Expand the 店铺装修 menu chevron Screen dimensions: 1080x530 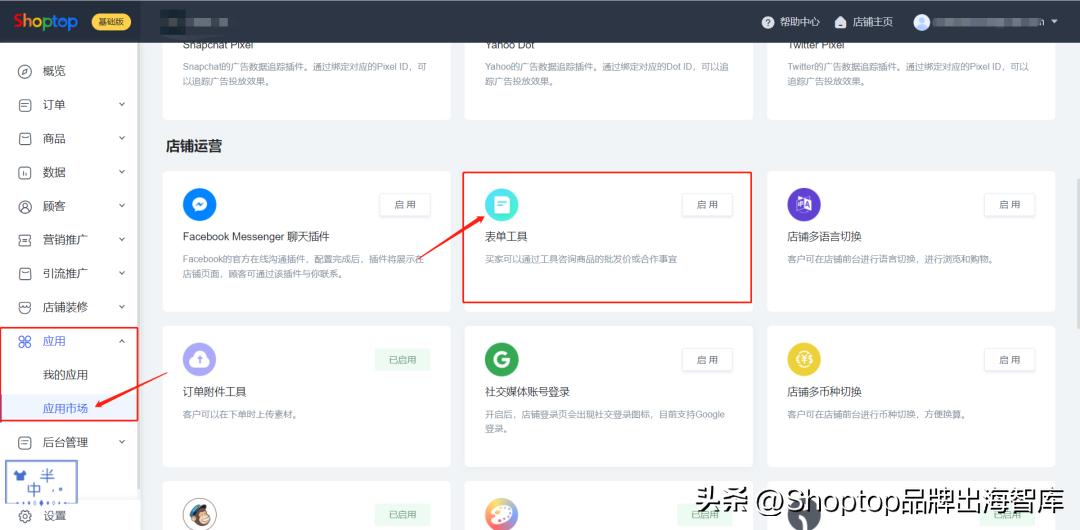(x=122, y=307)
